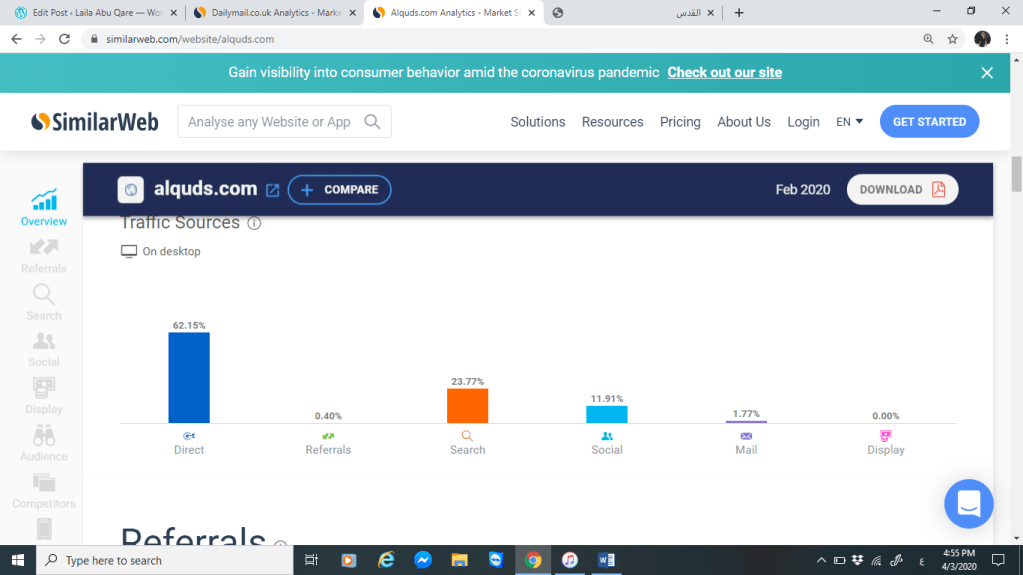Click the GET STARTED button
This screenshot has height=575, width=1023.
(929, 122)
